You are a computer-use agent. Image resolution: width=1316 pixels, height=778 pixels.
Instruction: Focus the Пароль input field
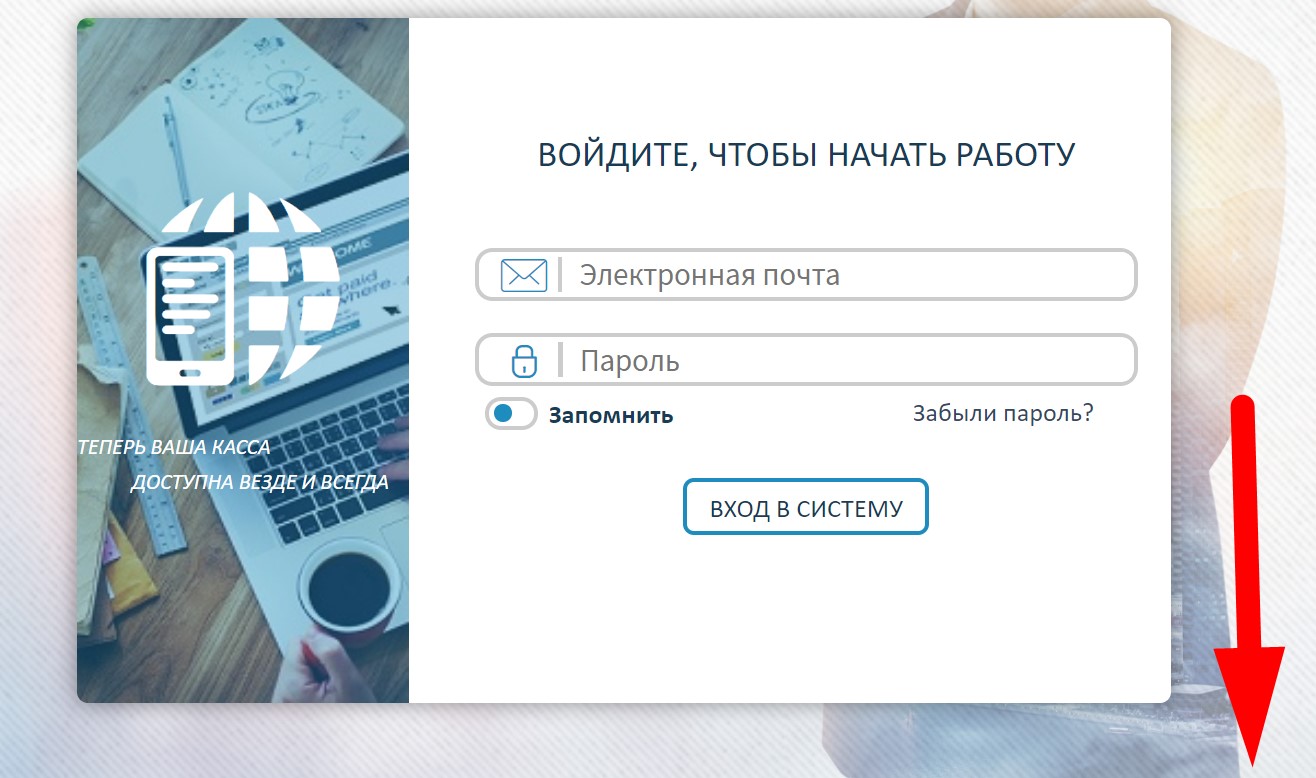(850, 360)
